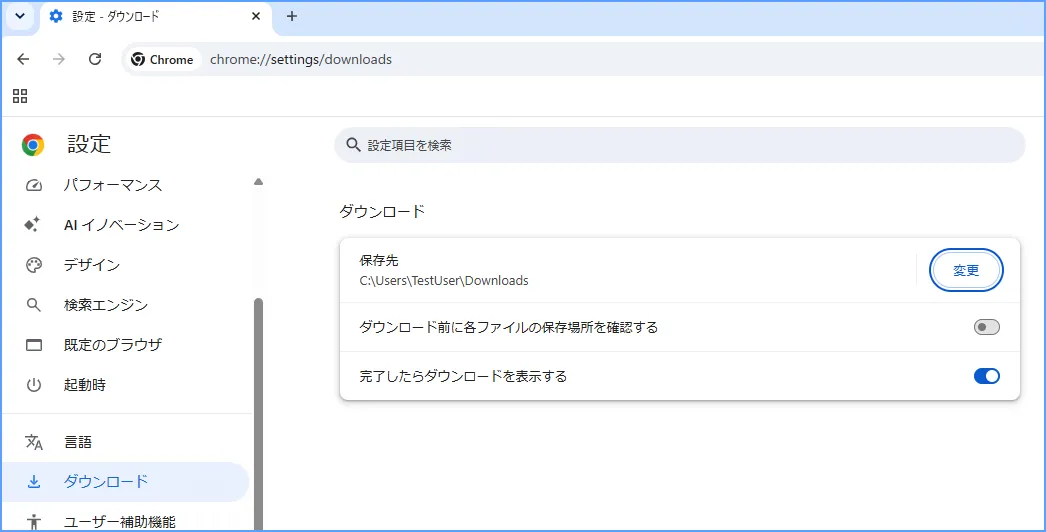This screenshot has height=532, width=1046.
Task: Open パフォーマンス settings
Action: pos(125,185)
